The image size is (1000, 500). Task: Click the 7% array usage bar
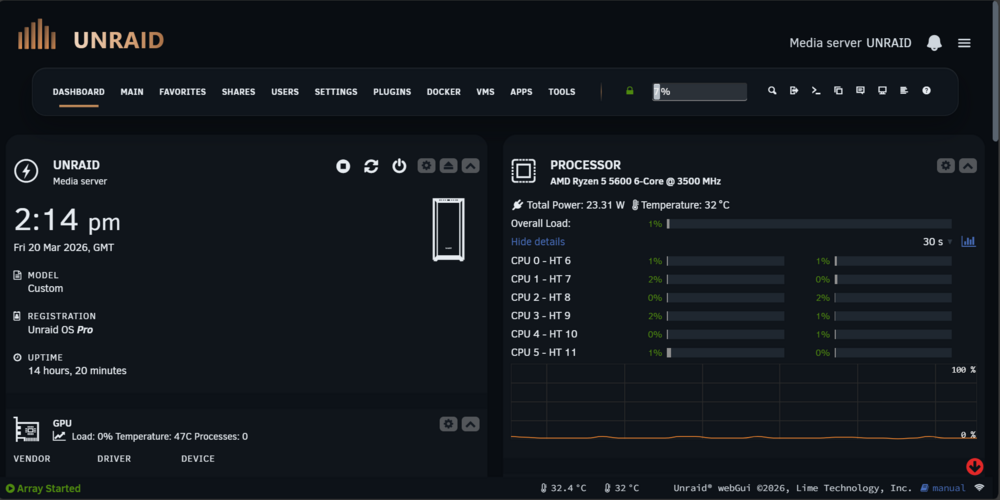tap(700, 91)
